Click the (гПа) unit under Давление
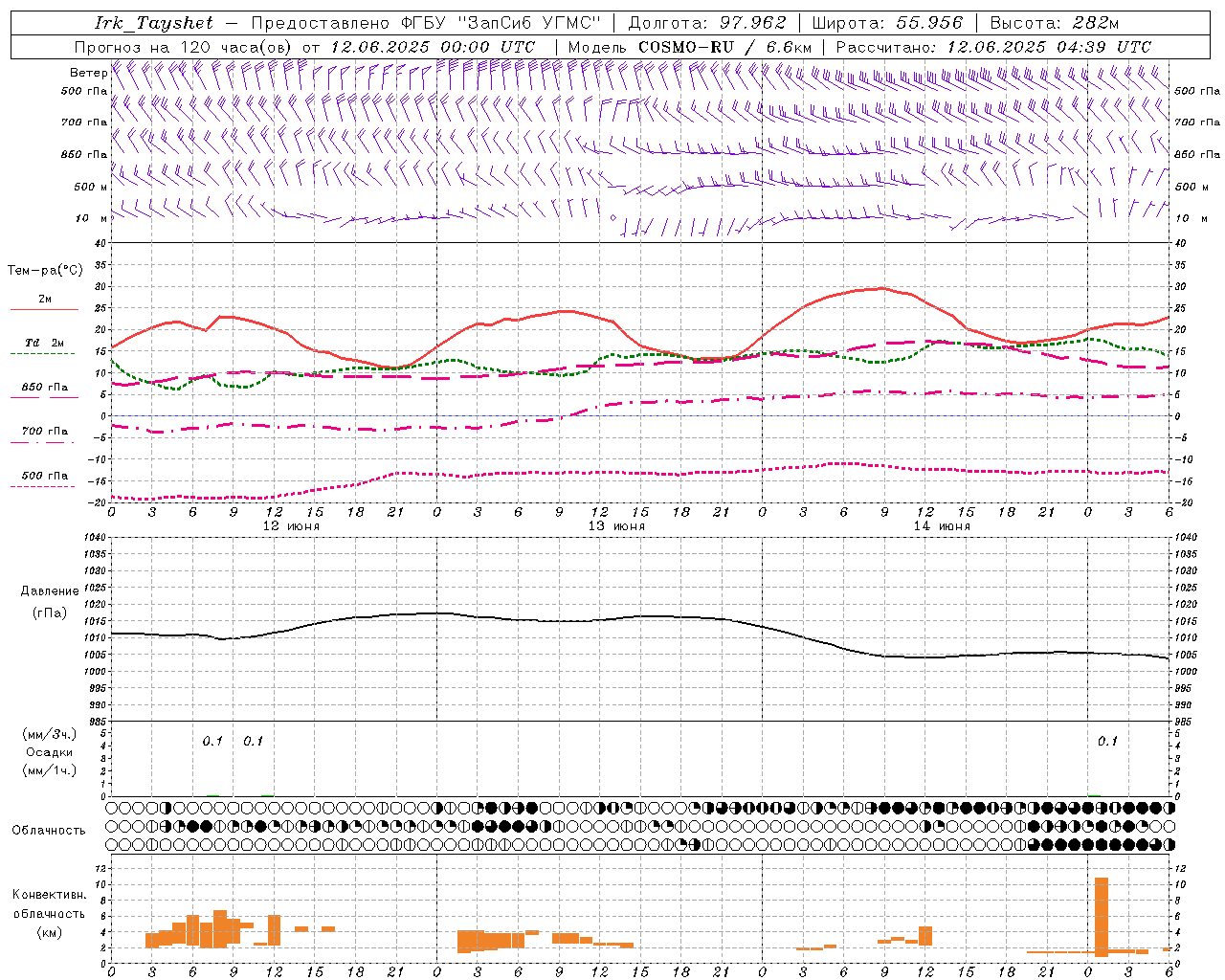 click(50, 612)
